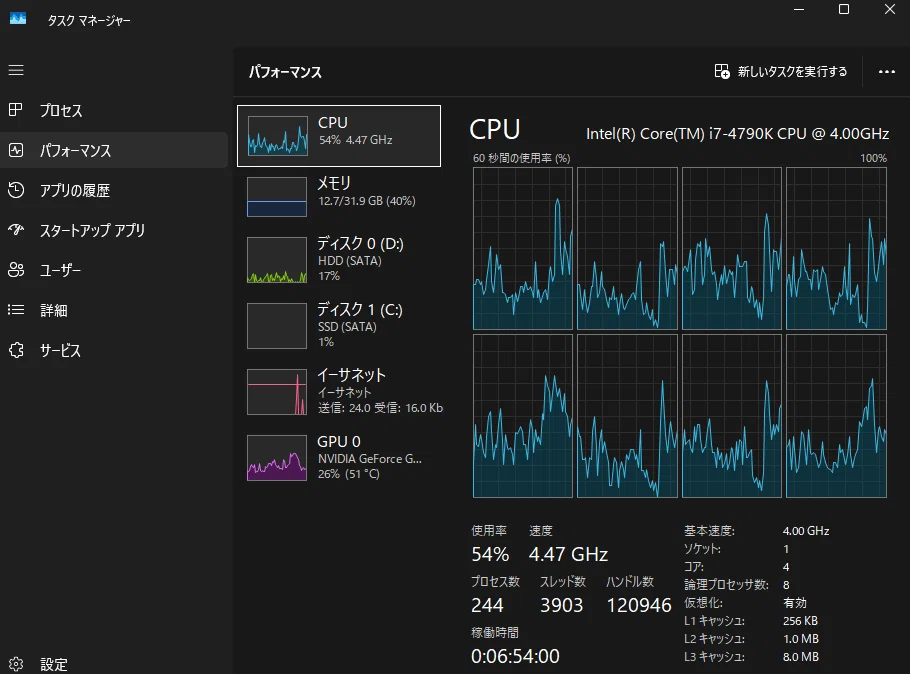
Task: Click the L2 キャッシュ value 1.0 MB
Action: 801,639
